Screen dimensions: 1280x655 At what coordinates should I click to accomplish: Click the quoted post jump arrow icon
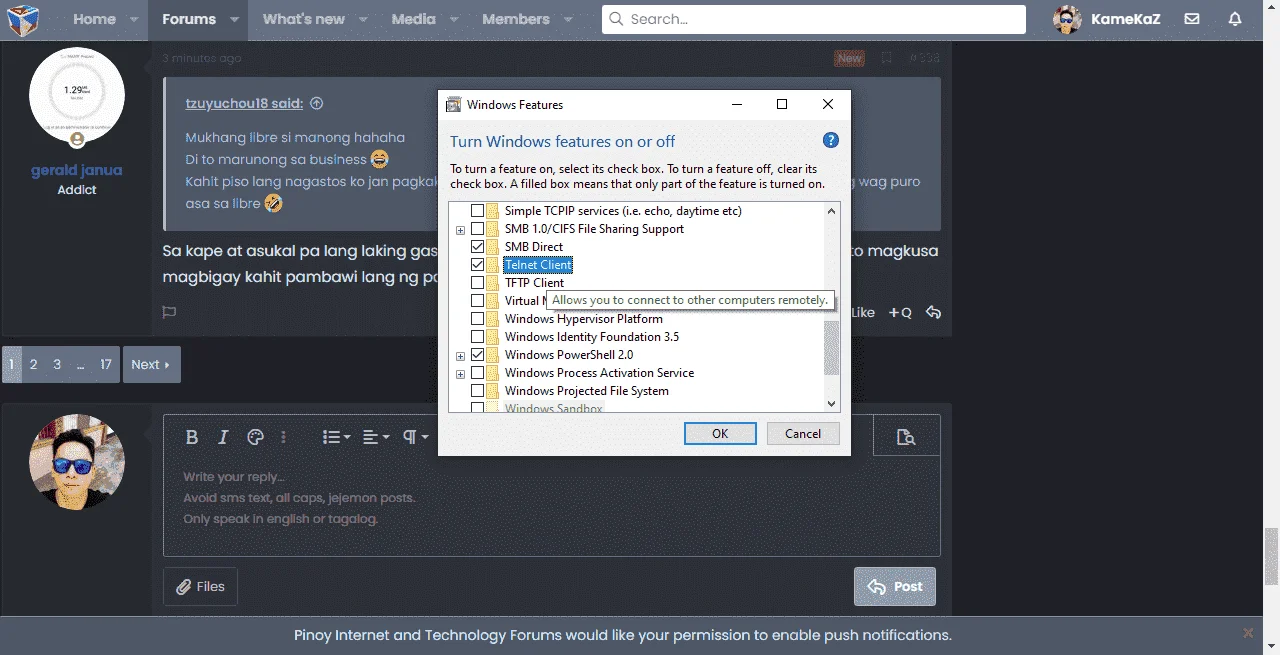(317, 103)
